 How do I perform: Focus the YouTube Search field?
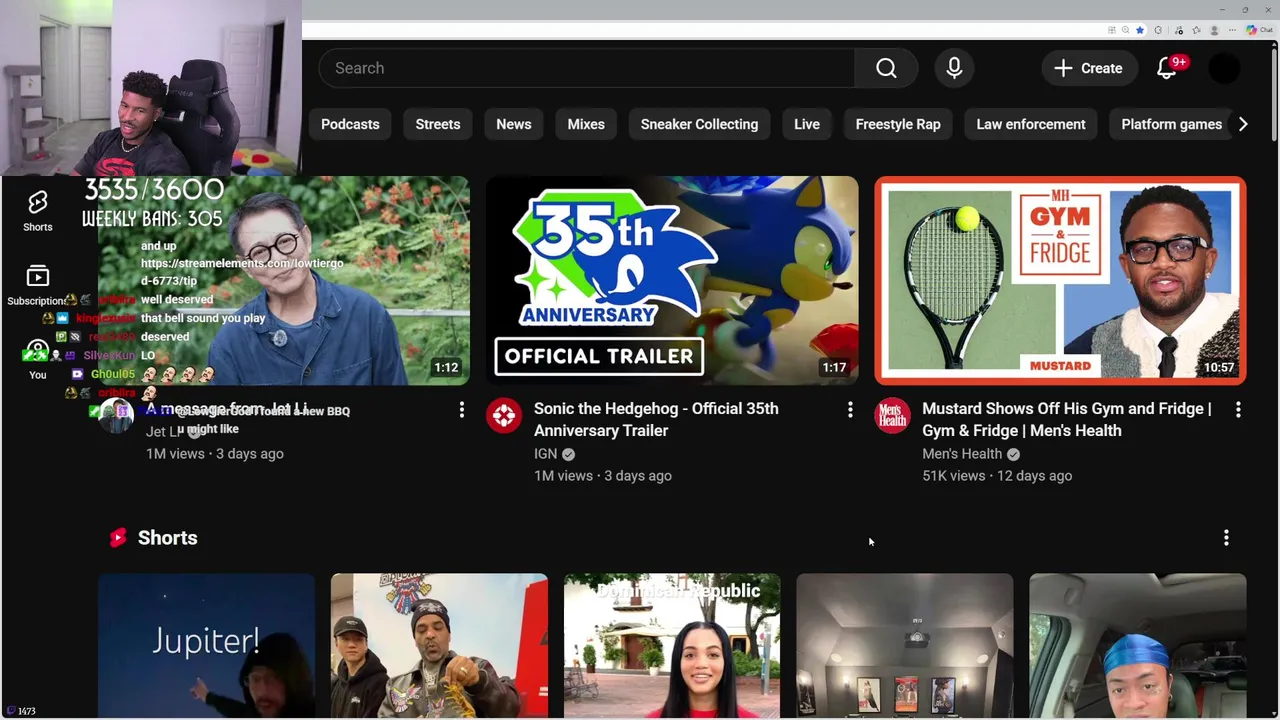587,68
